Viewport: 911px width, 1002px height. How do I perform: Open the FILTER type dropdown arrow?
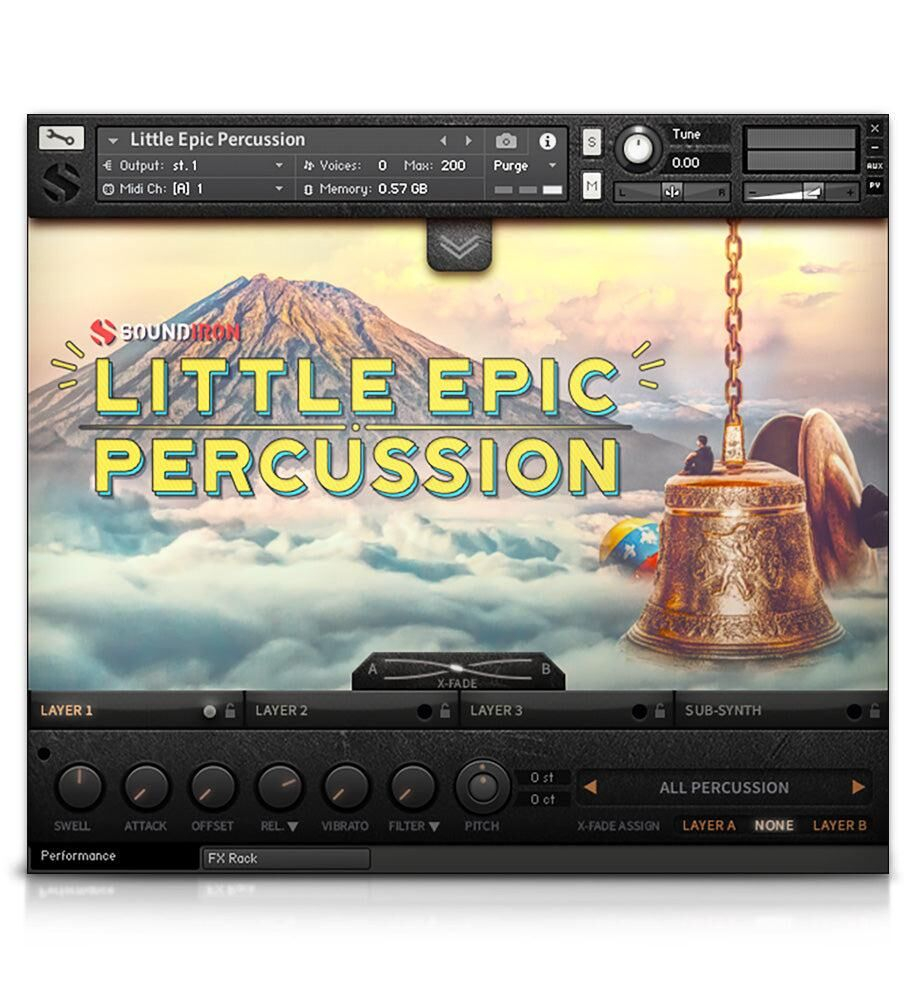click(x=435, y=827)
